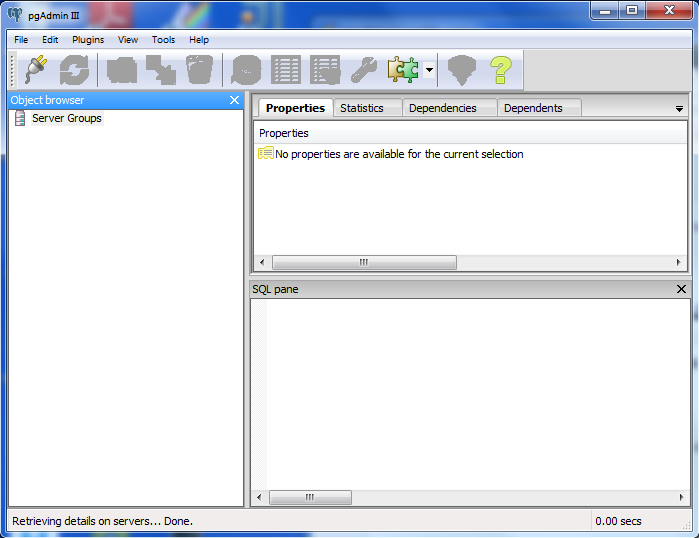Viewport: 699px width, 538px height.
Task: Click the Drop object trash icon
Action: (199, 70)
